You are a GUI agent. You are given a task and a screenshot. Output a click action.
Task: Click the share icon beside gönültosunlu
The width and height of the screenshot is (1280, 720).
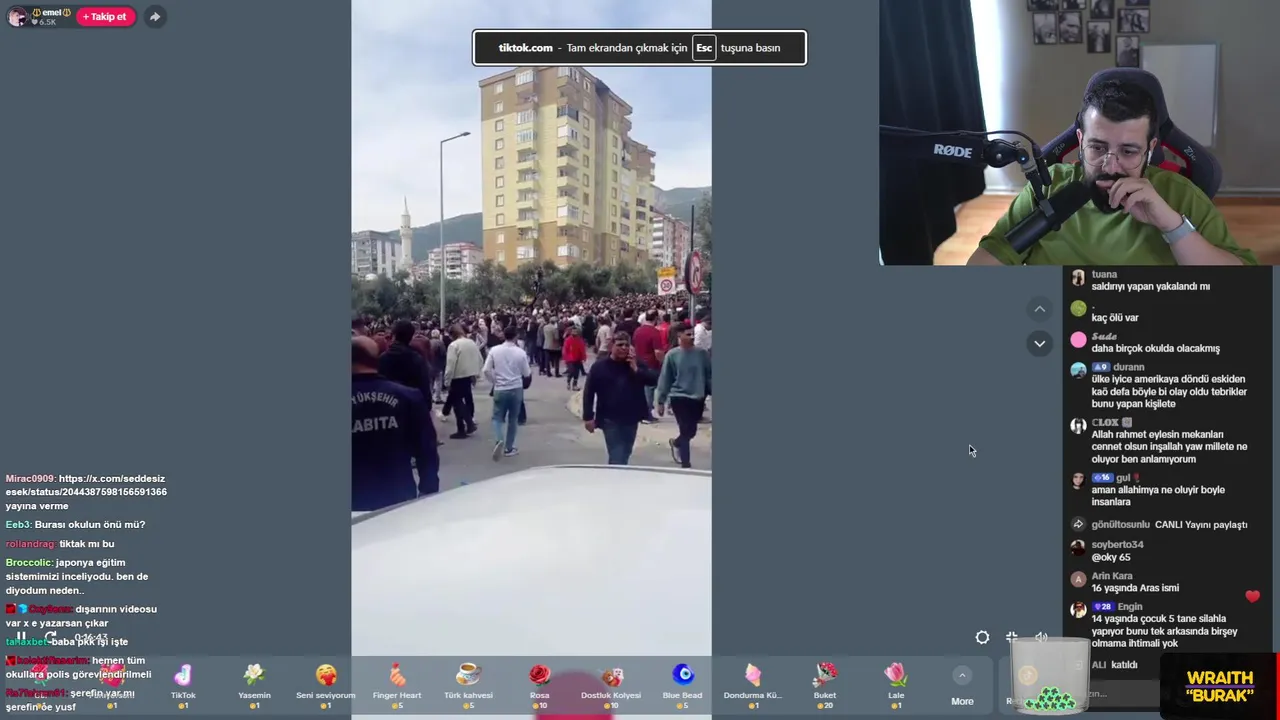tap(1078, 524)
